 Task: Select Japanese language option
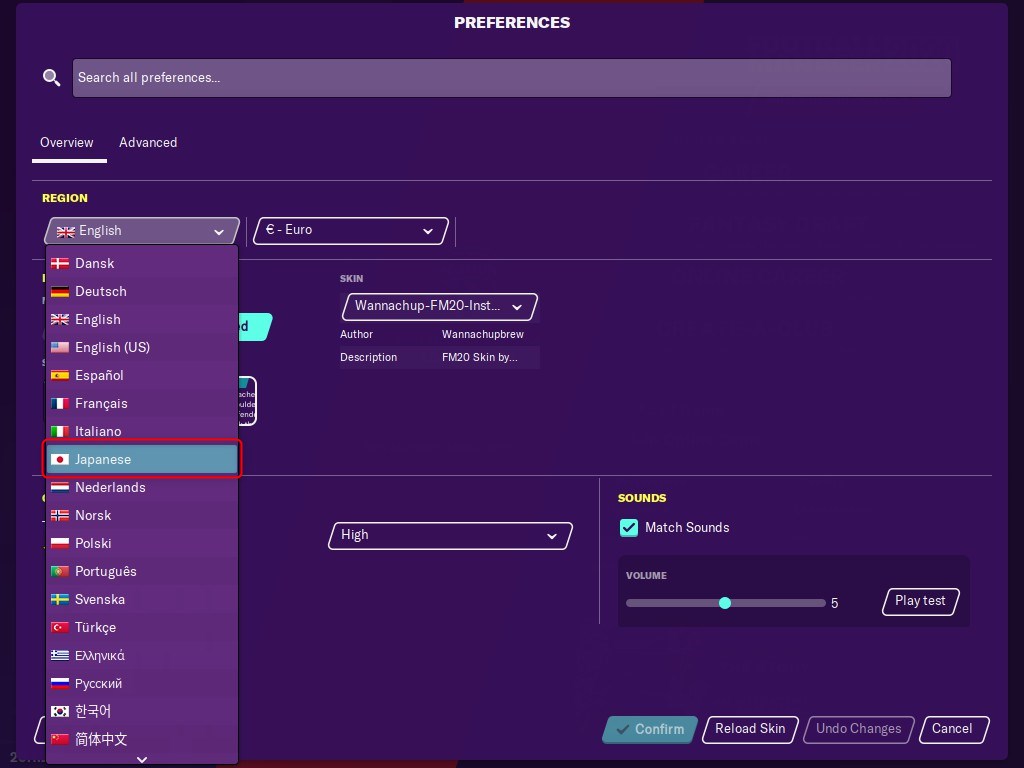142,460
